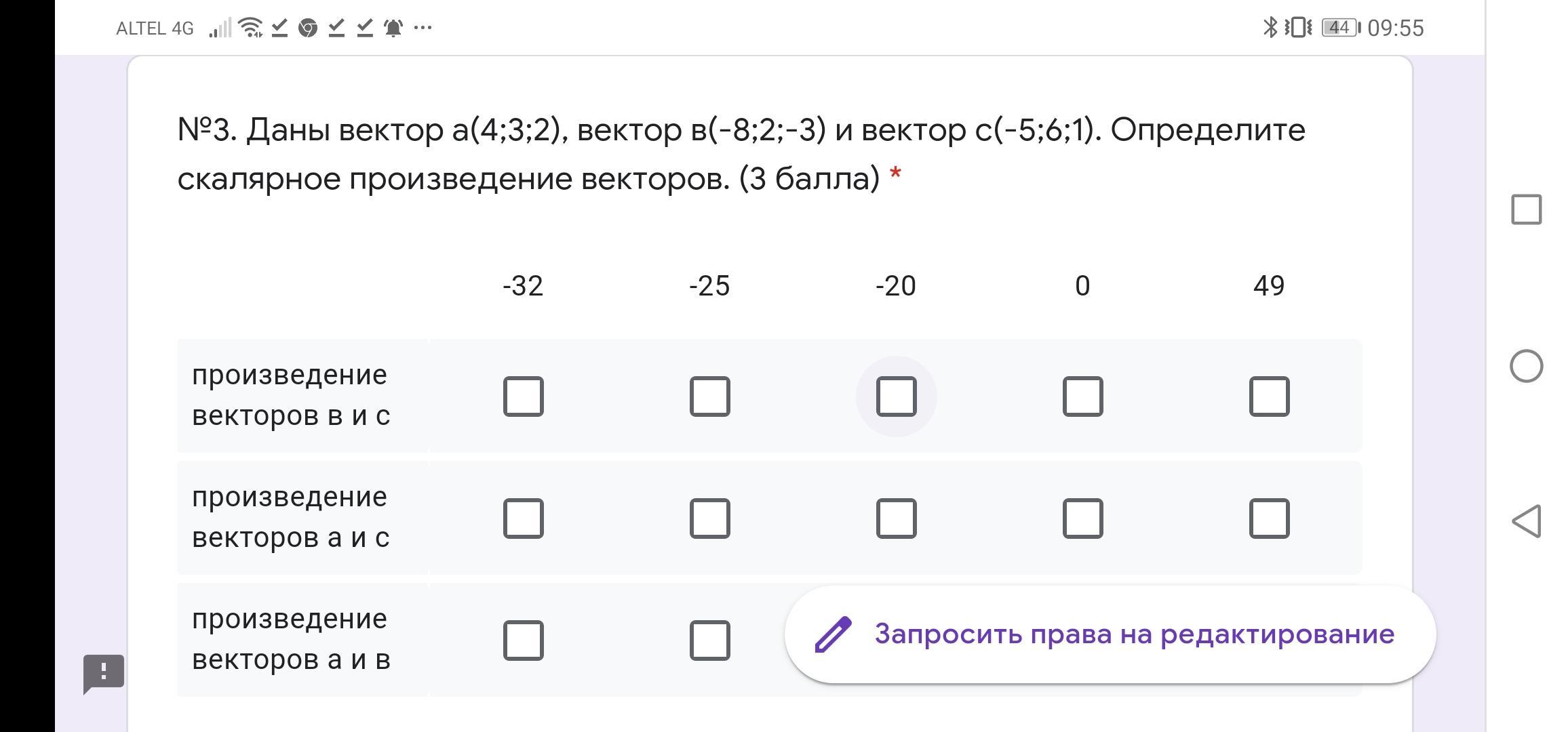Viewport: 1568px width, 732px height.
Task: Tap the battery level indicator
Action: click(x=1339, y=28)
